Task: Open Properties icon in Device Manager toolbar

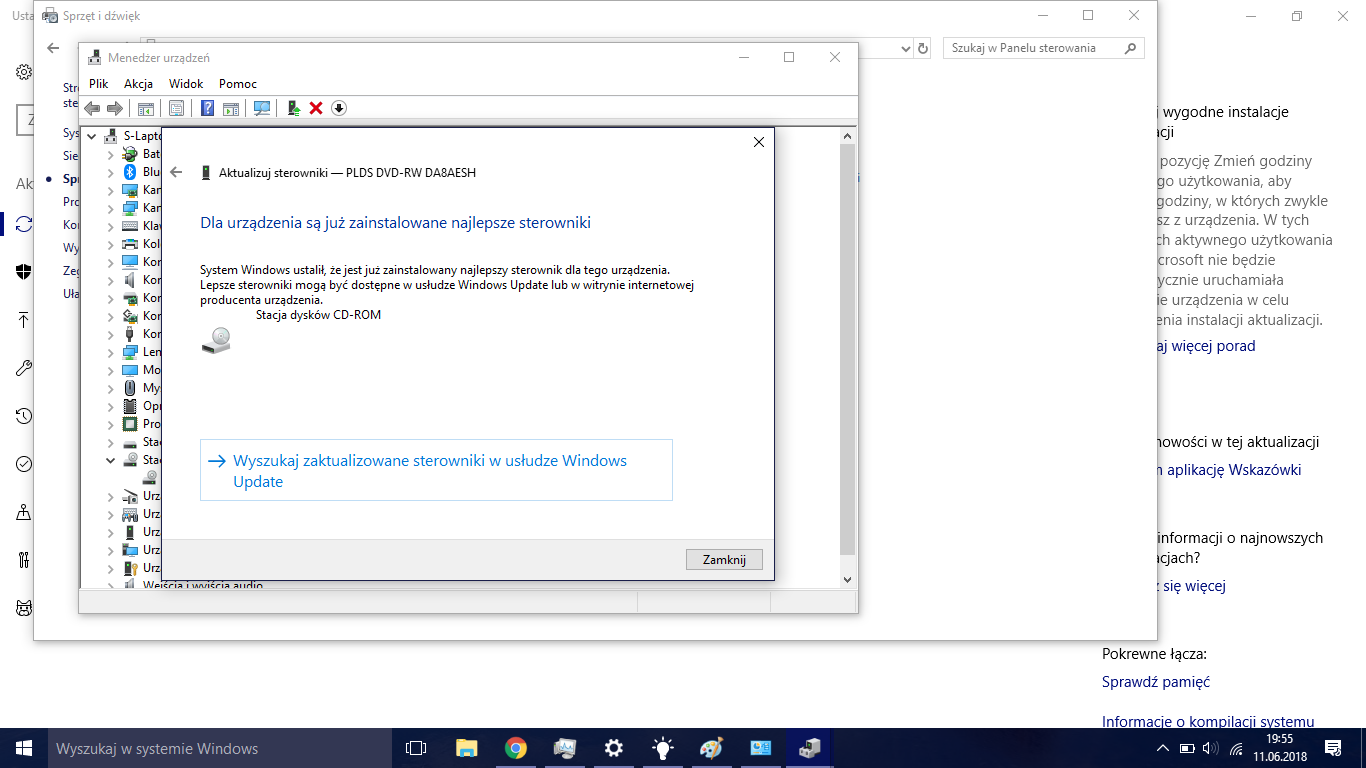Action: [177, 108]
